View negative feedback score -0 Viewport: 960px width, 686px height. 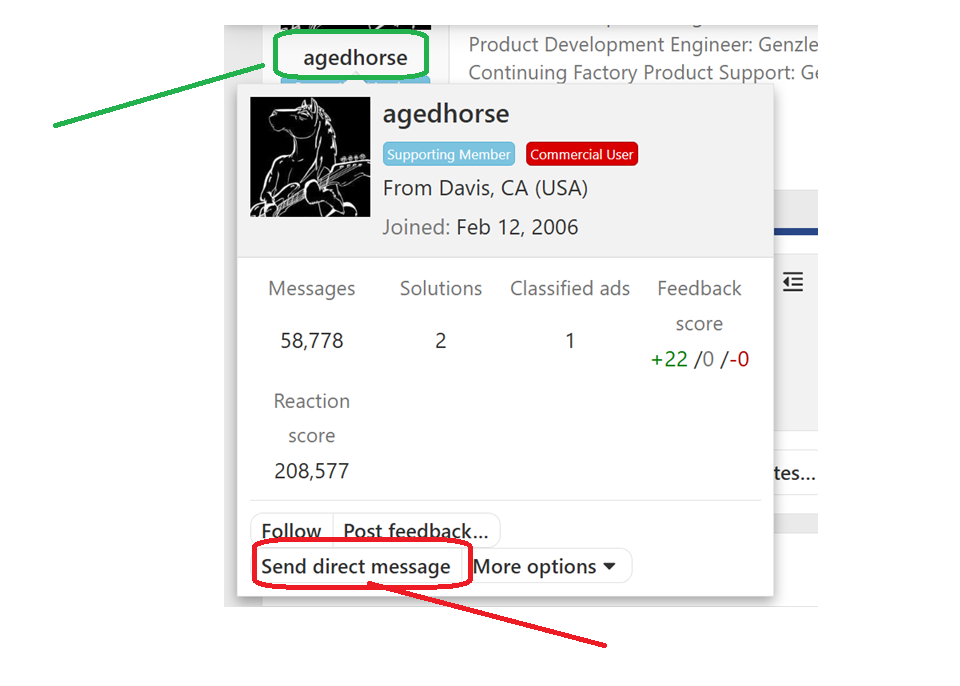click(739, 359)
